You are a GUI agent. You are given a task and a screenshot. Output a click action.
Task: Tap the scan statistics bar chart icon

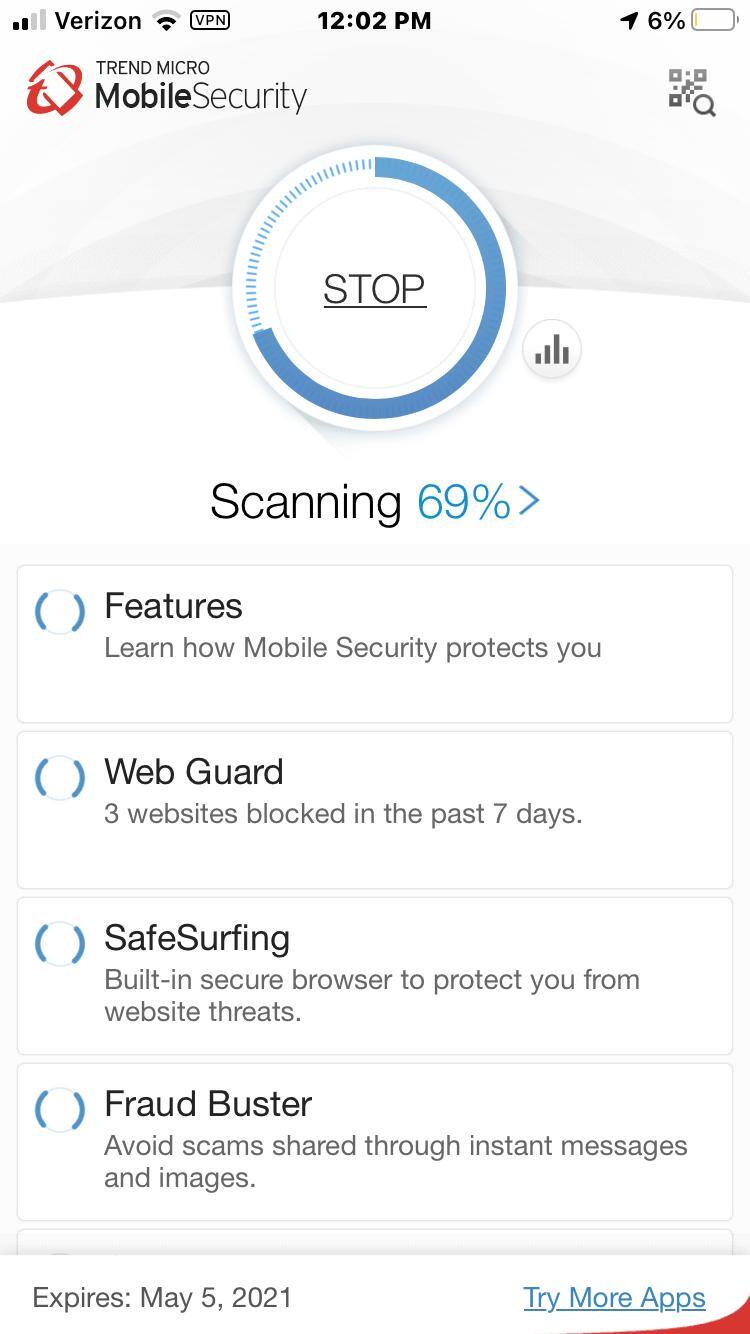[x=552, y=350]
